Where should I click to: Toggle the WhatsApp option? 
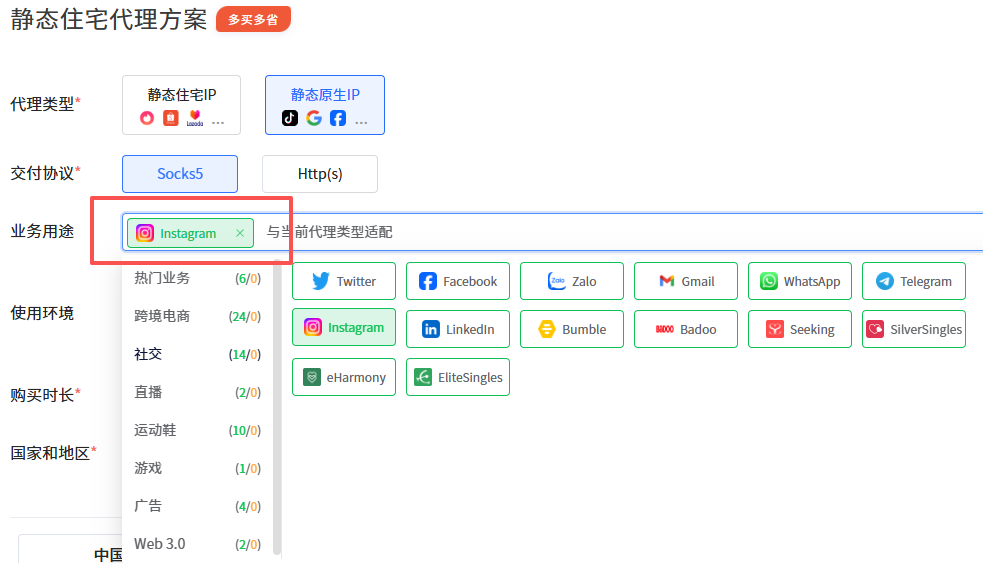coord(800,281)
